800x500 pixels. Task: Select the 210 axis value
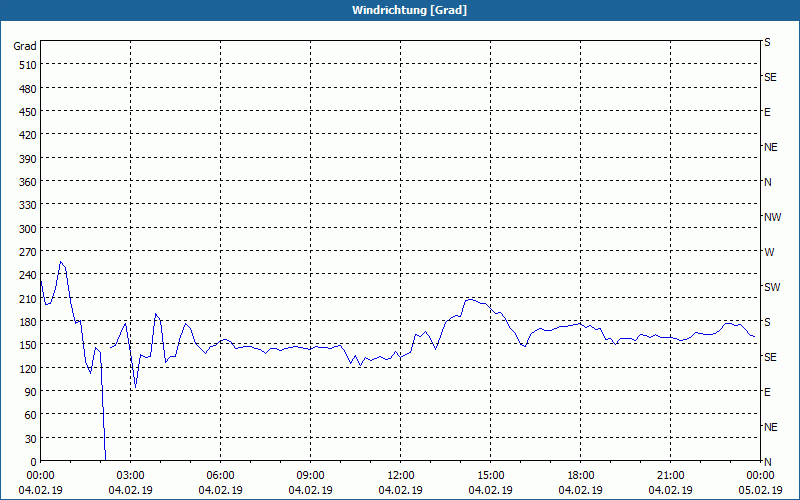click(29, 299)
